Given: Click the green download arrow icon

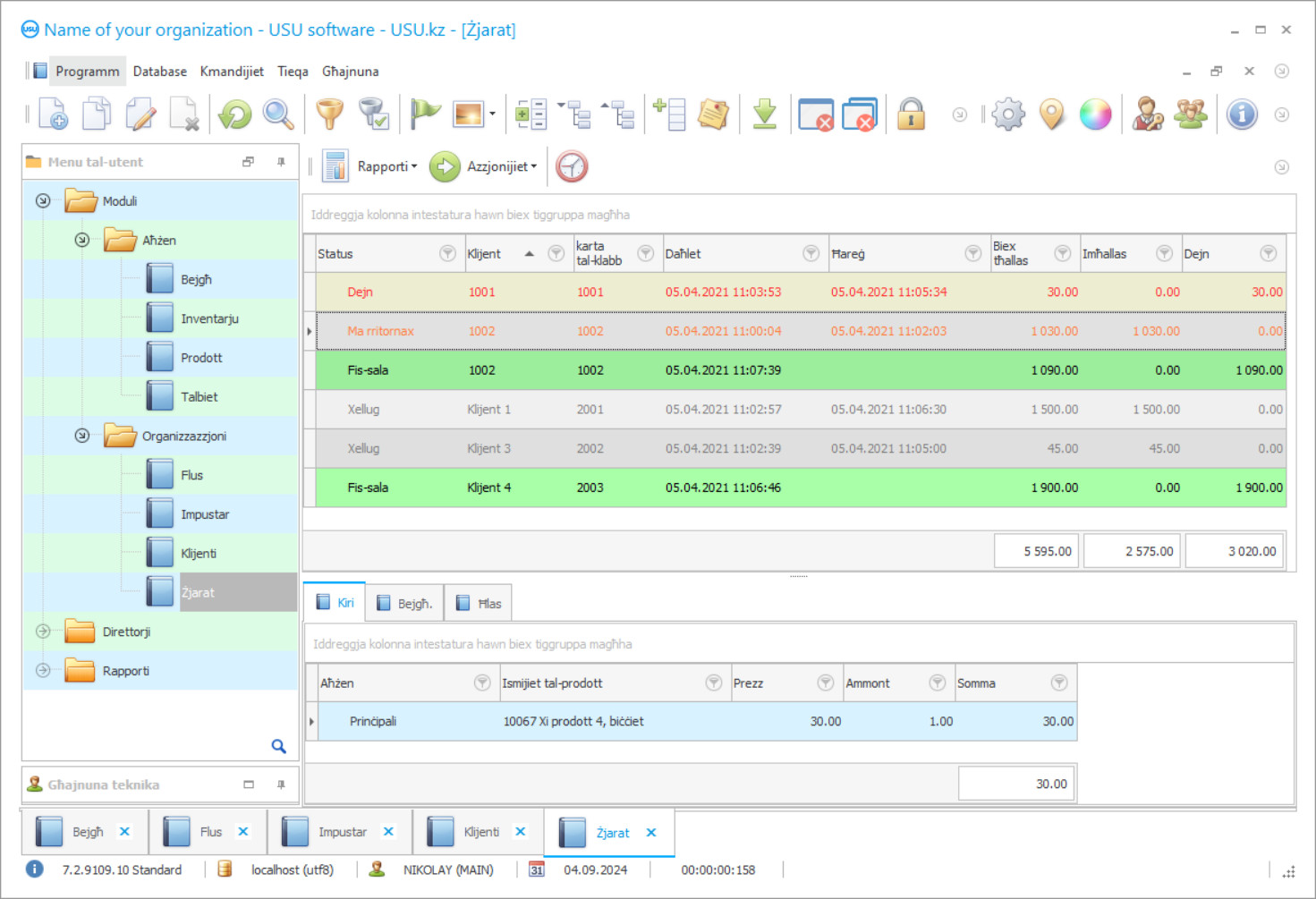Looking at the screenshot, I should tap(764, 114).
